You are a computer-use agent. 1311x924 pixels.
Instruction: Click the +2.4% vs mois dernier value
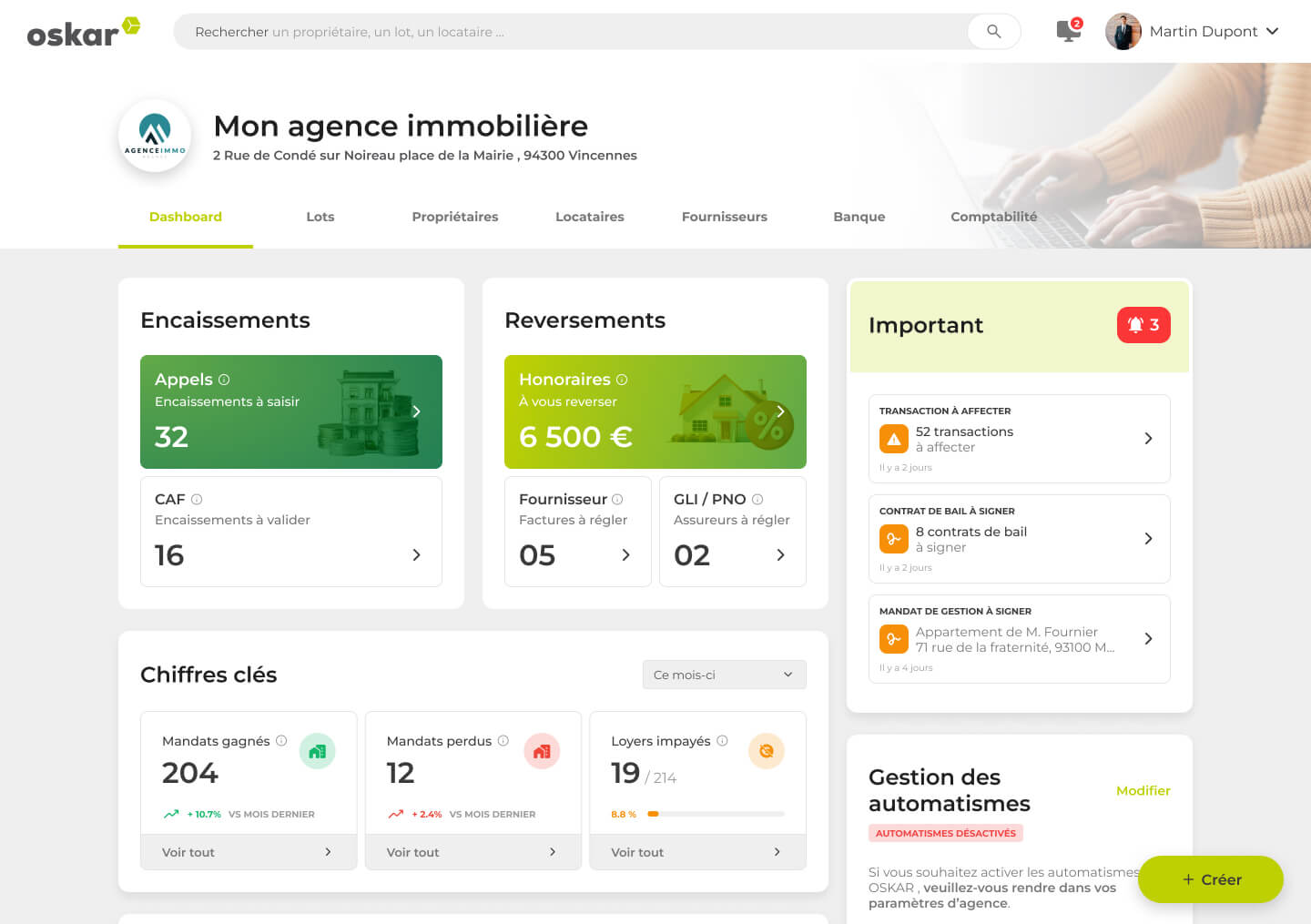click(x=427, y=814)
